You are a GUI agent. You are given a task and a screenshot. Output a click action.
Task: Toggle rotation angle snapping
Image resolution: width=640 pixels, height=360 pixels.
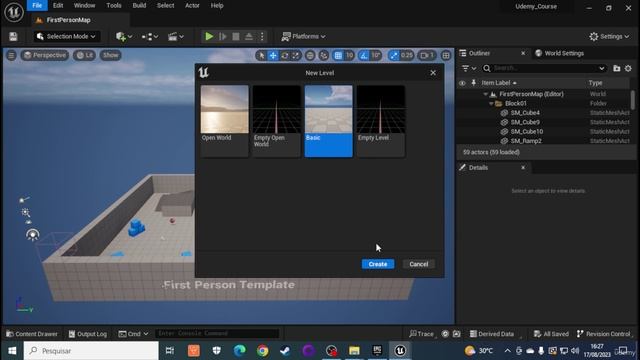[x=363, y=56]
